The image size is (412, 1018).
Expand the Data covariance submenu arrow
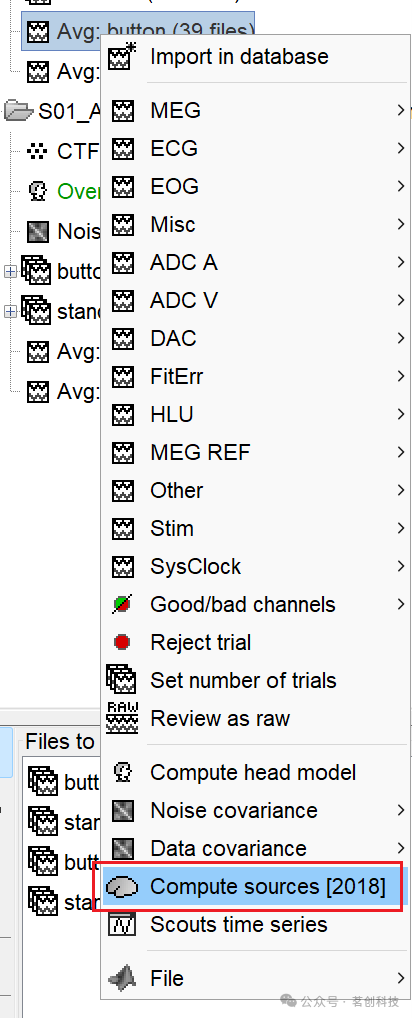tap(401, 848)
